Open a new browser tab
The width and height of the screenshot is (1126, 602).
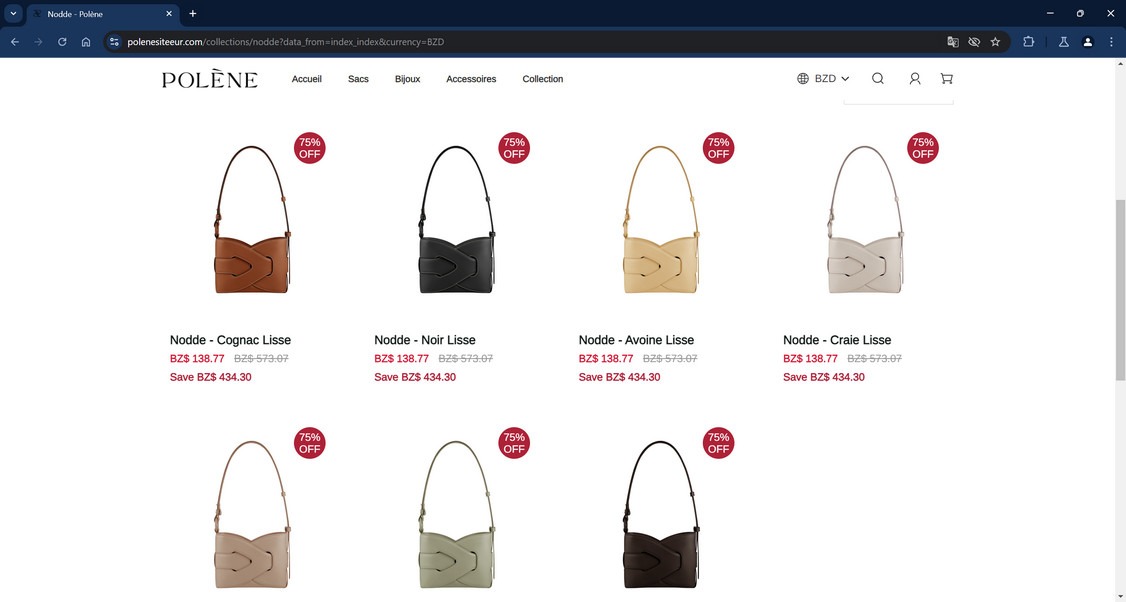(x=192, y=14)
